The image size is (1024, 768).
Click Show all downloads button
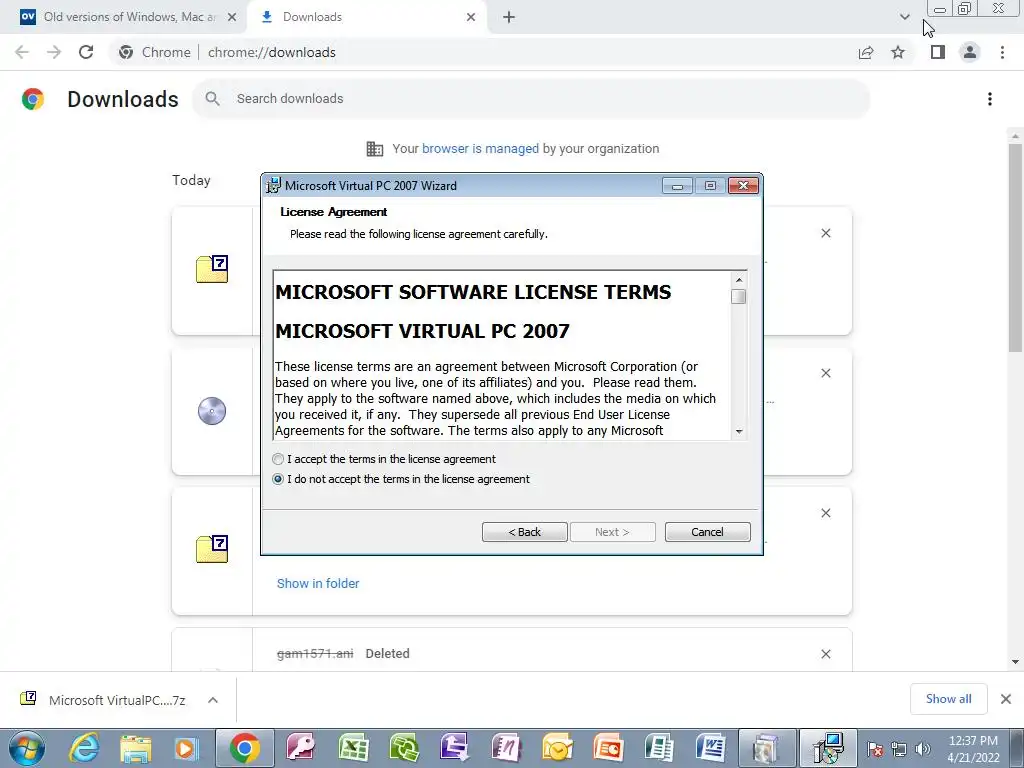pyautogui.click(x=948, y=699)
